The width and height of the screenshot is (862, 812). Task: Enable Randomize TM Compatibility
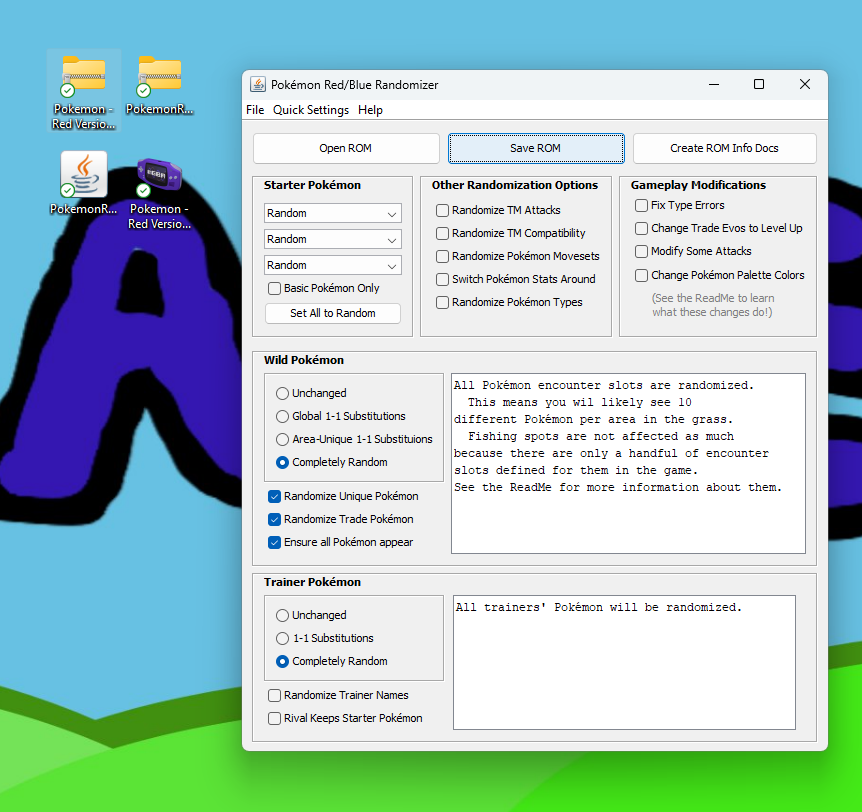tap(442, 233)
